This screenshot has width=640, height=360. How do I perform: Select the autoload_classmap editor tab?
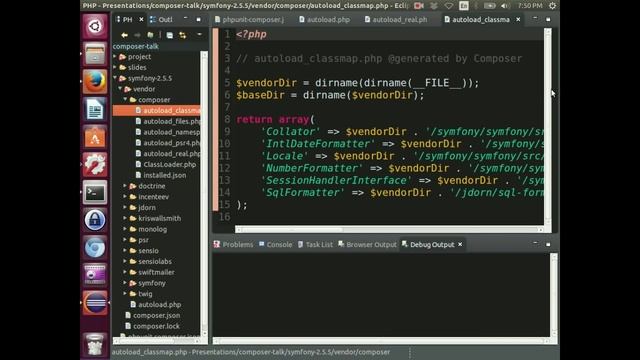click(x=477, y=20)
